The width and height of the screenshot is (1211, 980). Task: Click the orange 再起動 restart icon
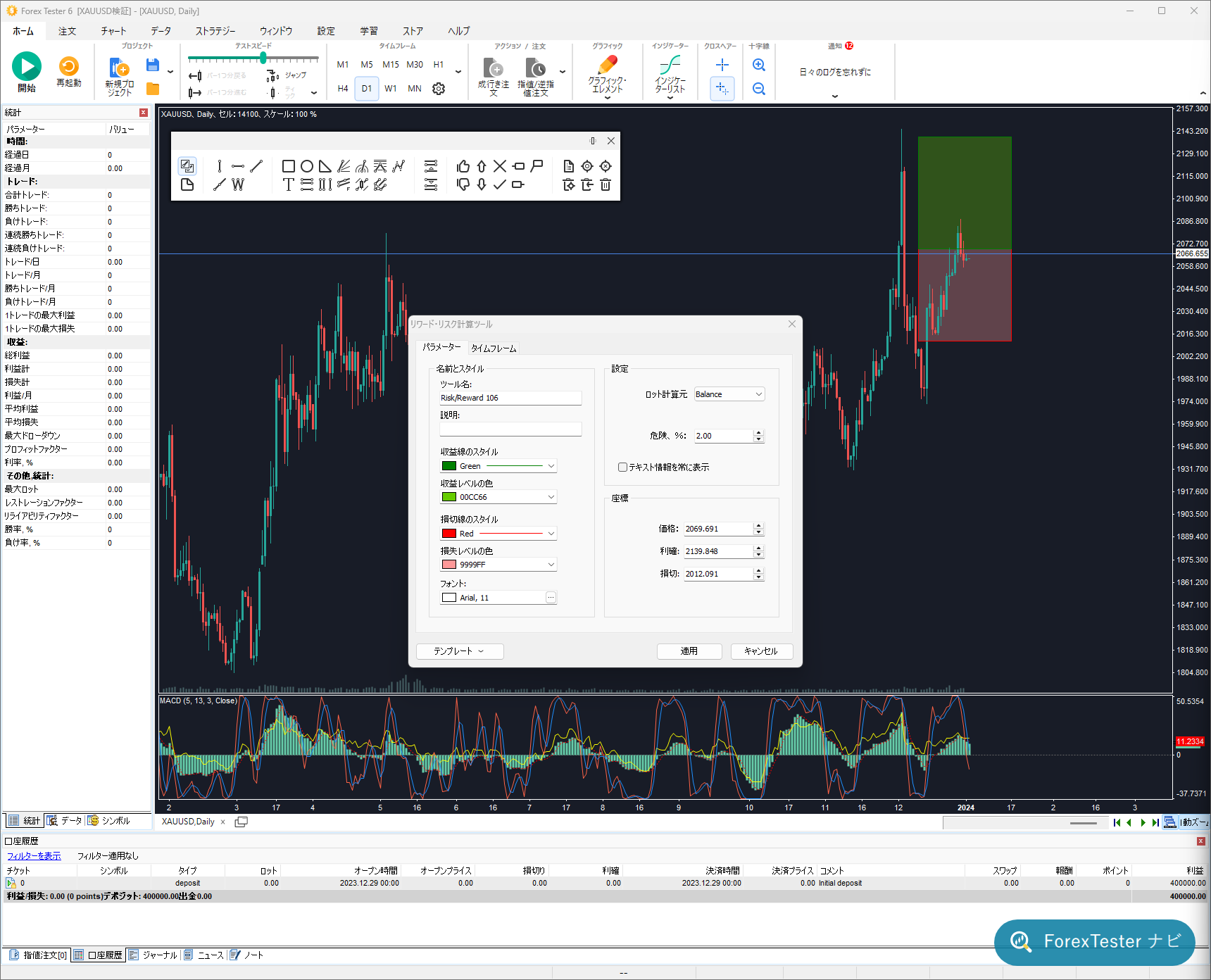[x=69, y=66]
